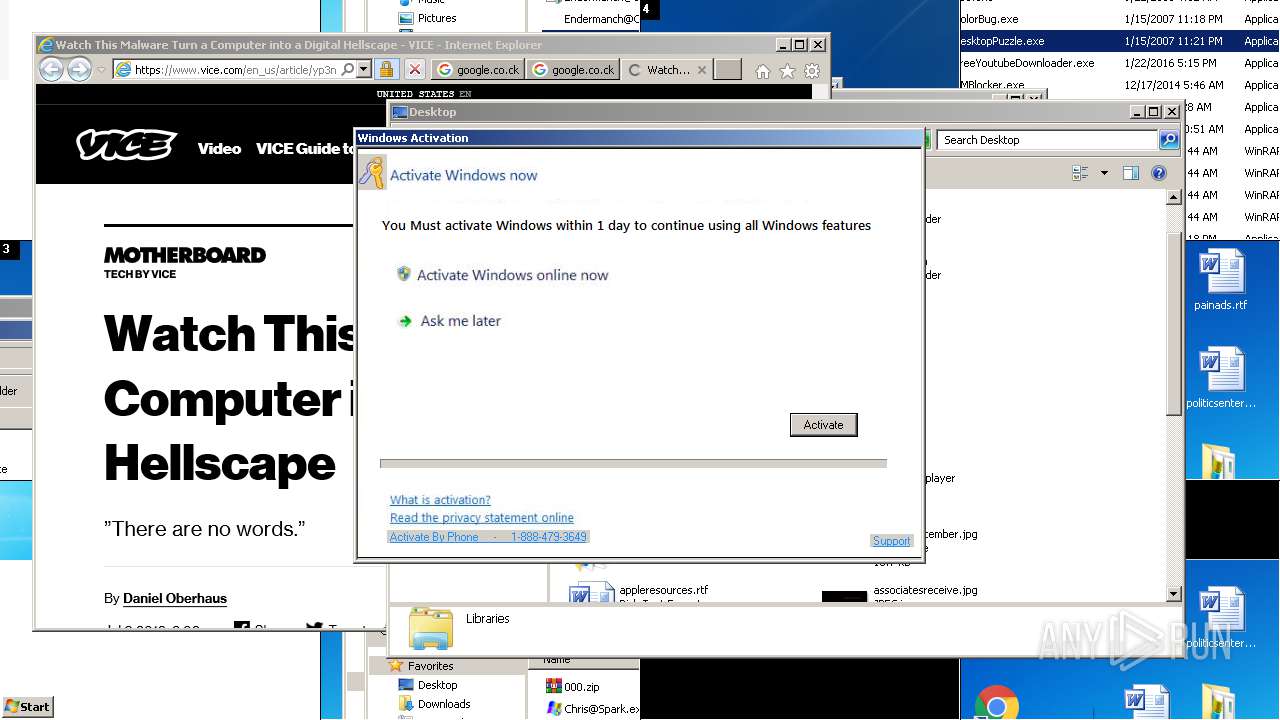Screen dimensions: 1280x720
Task: Toggle the preview pane in the Desktop window
Action: pos(1131,173)
